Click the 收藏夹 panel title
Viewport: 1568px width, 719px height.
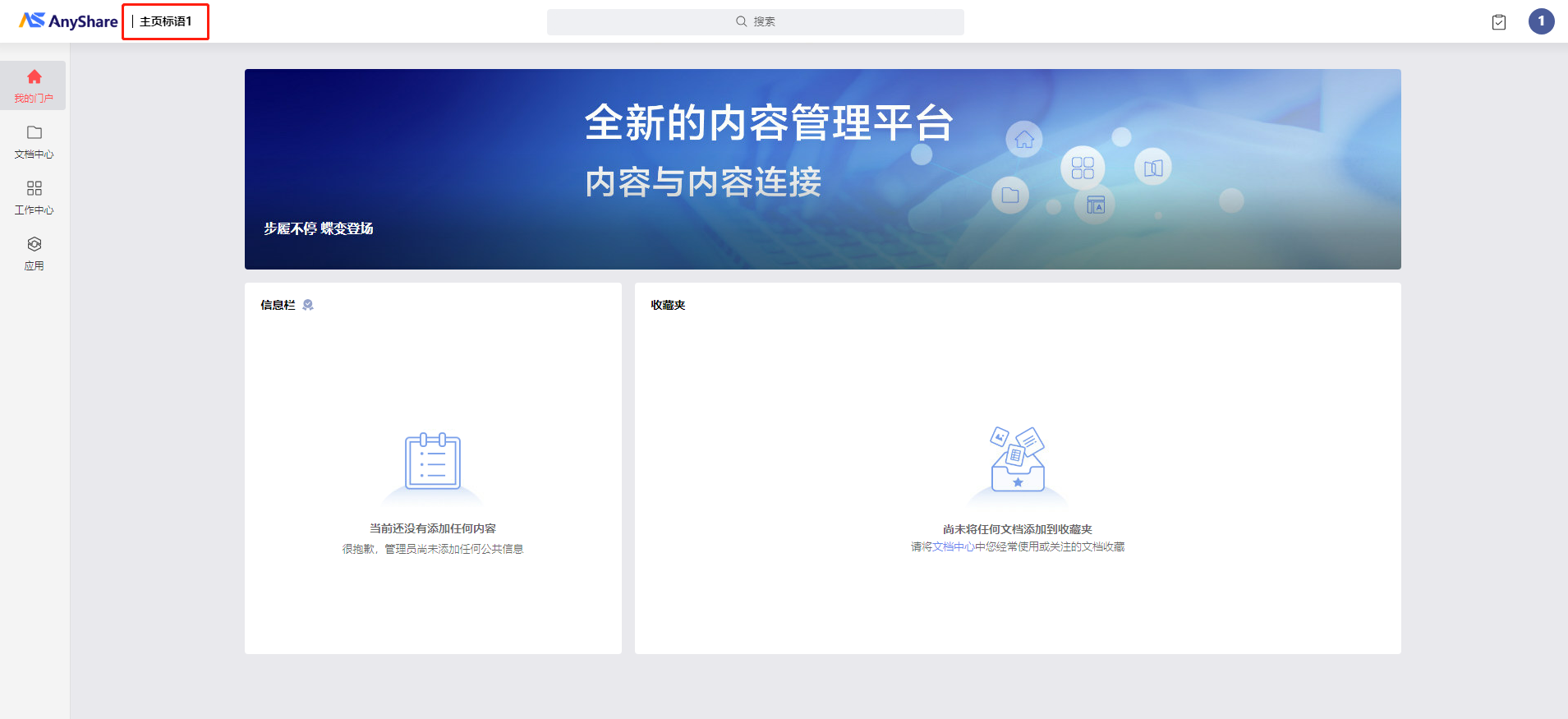click(668, 305)
